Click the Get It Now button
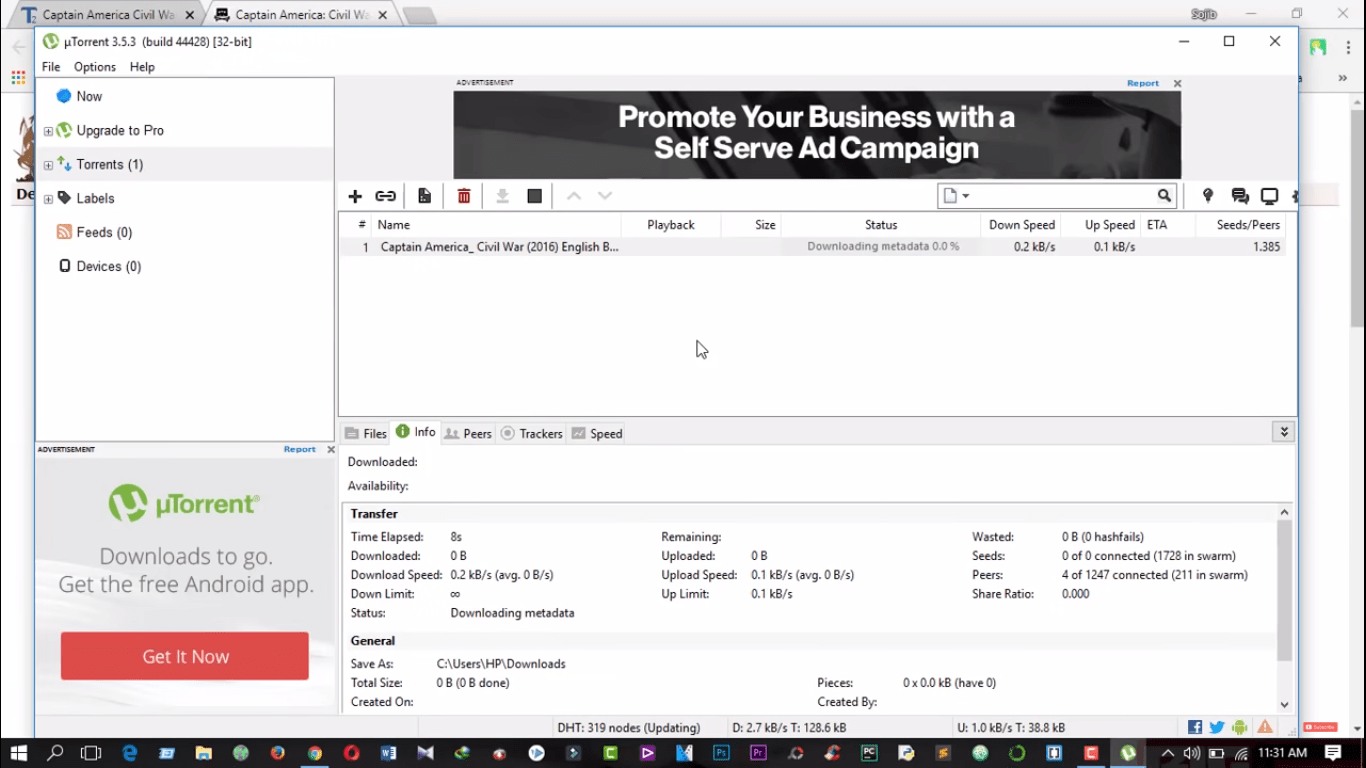The width and height of the screenshot is (1366, 768). pyautogui.click(x=185, y=656)
